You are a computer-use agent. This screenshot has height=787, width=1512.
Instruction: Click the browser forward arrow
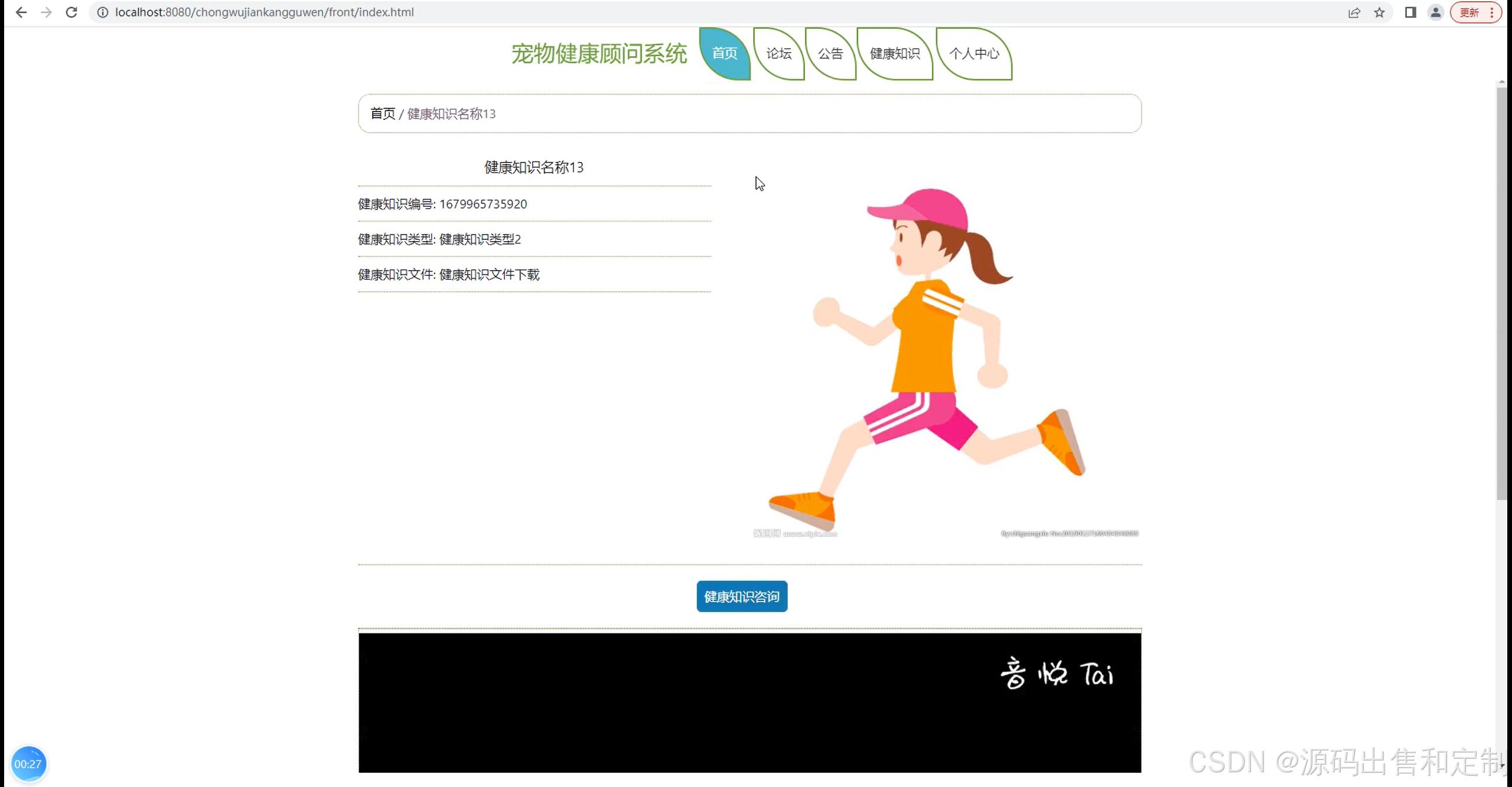tap(46, 12)
